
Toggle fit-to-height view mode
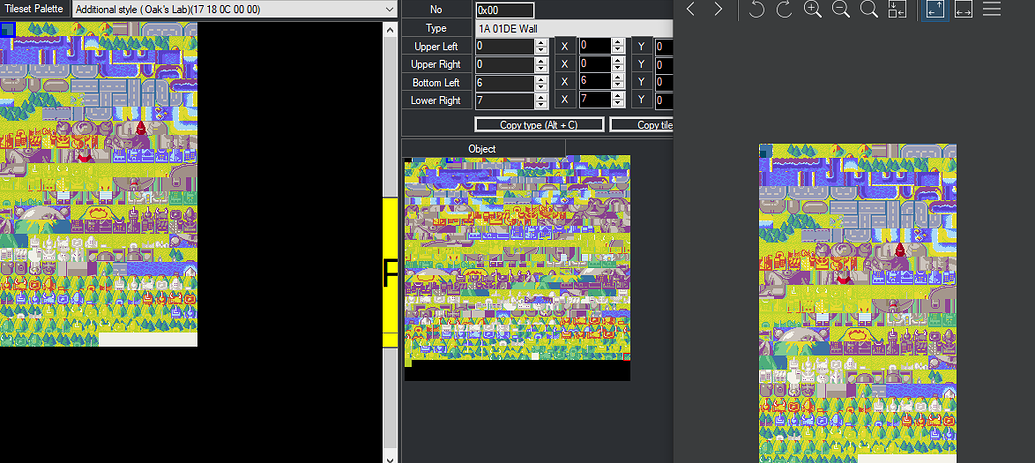935,9
